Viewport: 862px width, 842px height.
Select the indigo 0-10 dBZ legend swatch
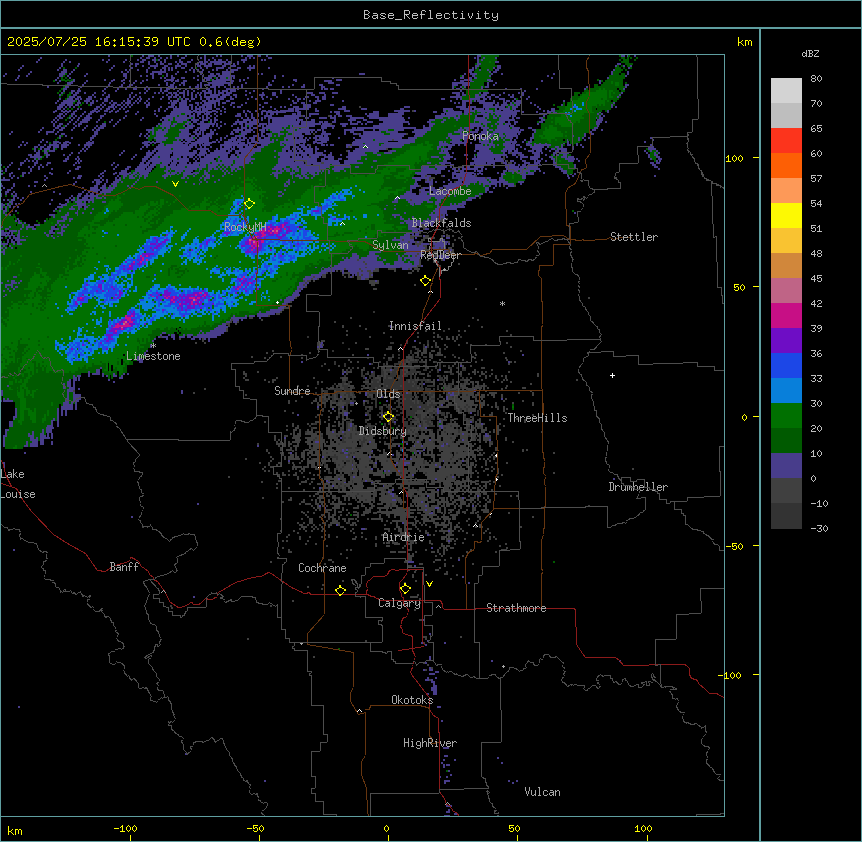coord(786,466)
